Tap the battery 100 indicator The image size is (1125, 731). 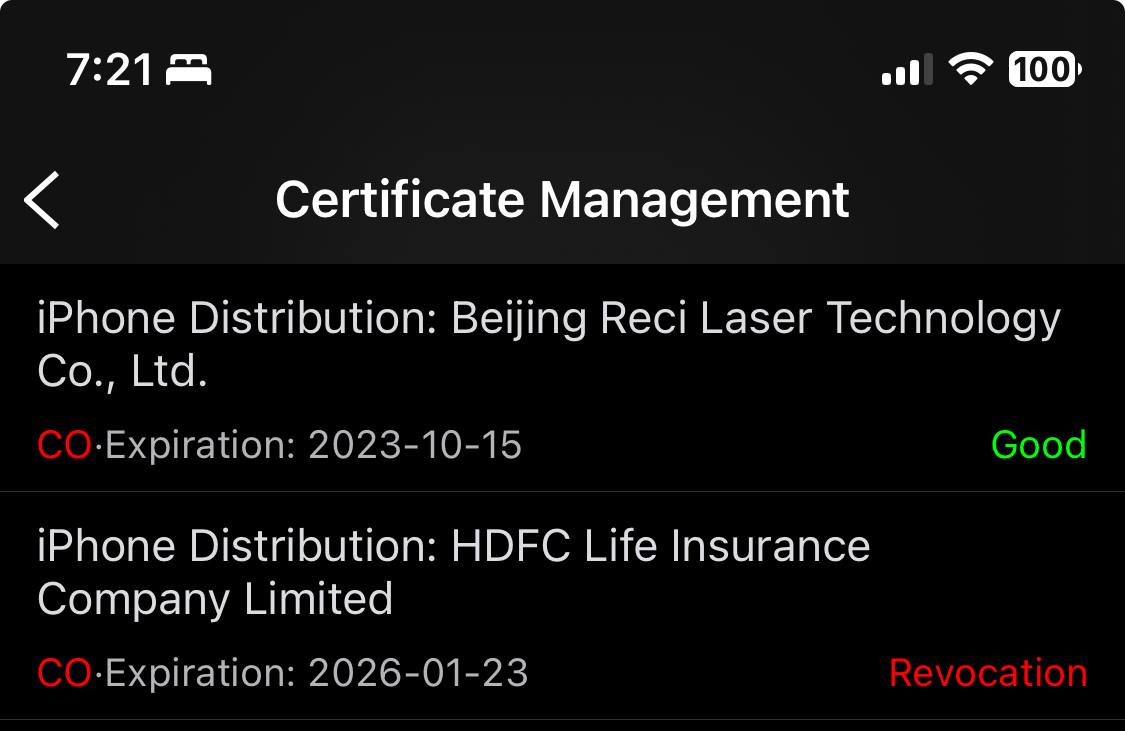pyautogui.click(x=1045, y=70)
